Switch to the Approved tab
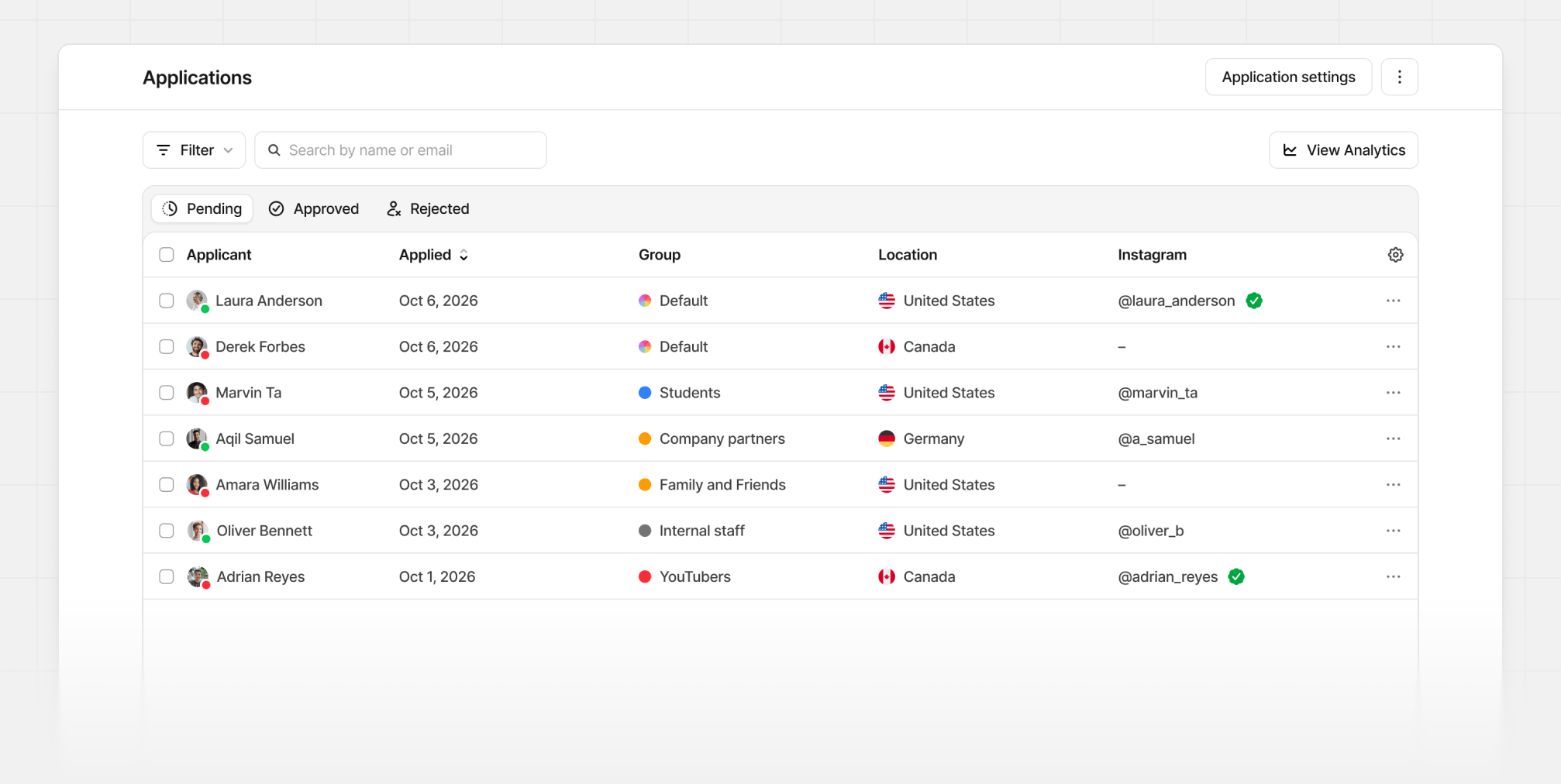This screenshot has height=784, width=1561. click(x=314, y=208)
